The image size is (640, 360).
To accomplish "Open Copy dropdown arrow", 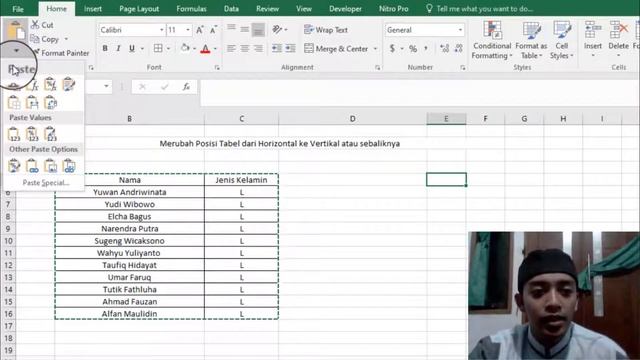I will tap(66, 39).
